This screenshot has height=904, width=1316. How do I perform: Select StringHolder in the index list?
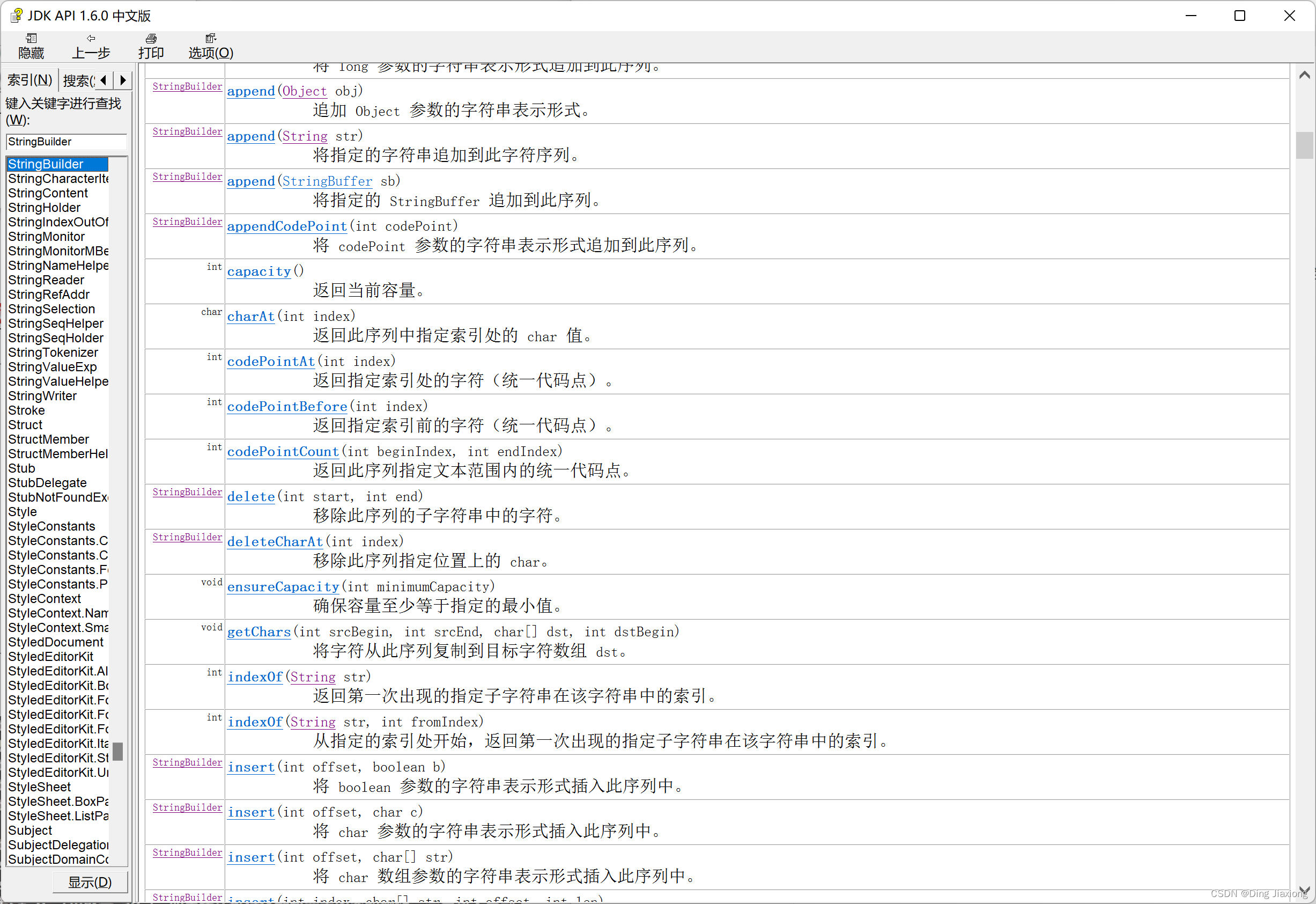click(44, 208)
